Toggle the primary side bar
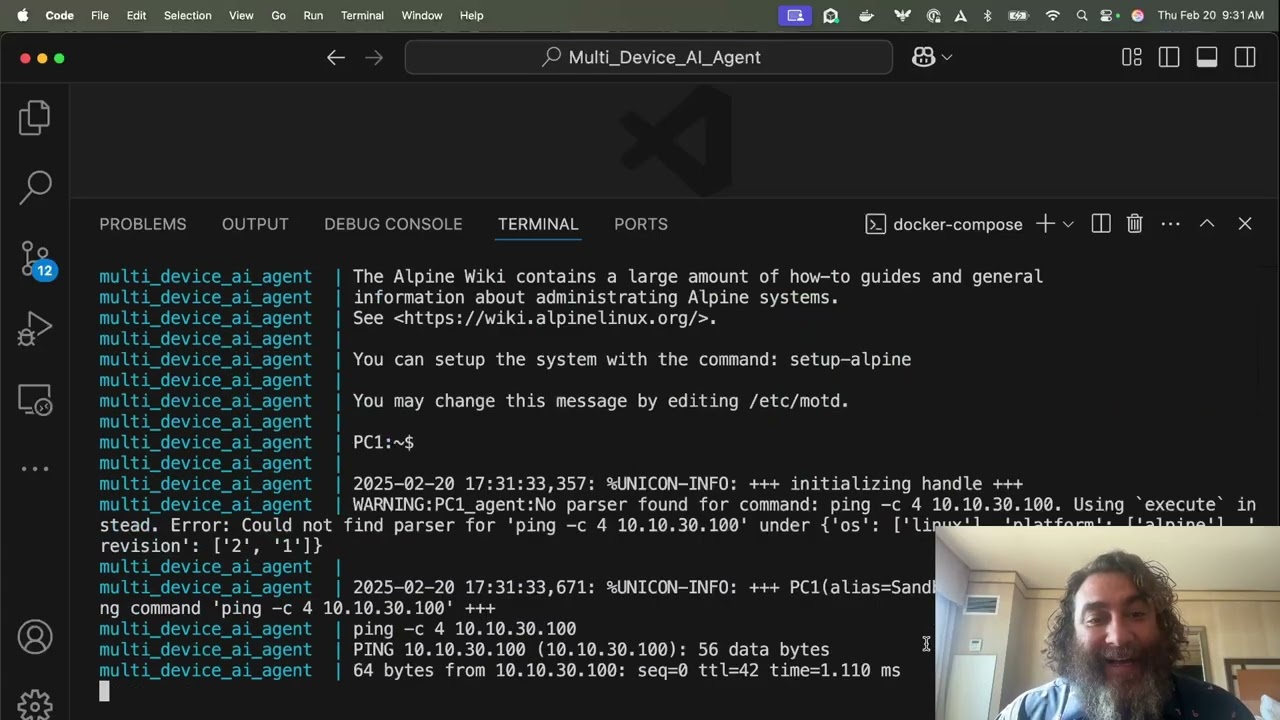 point(1169,58)
